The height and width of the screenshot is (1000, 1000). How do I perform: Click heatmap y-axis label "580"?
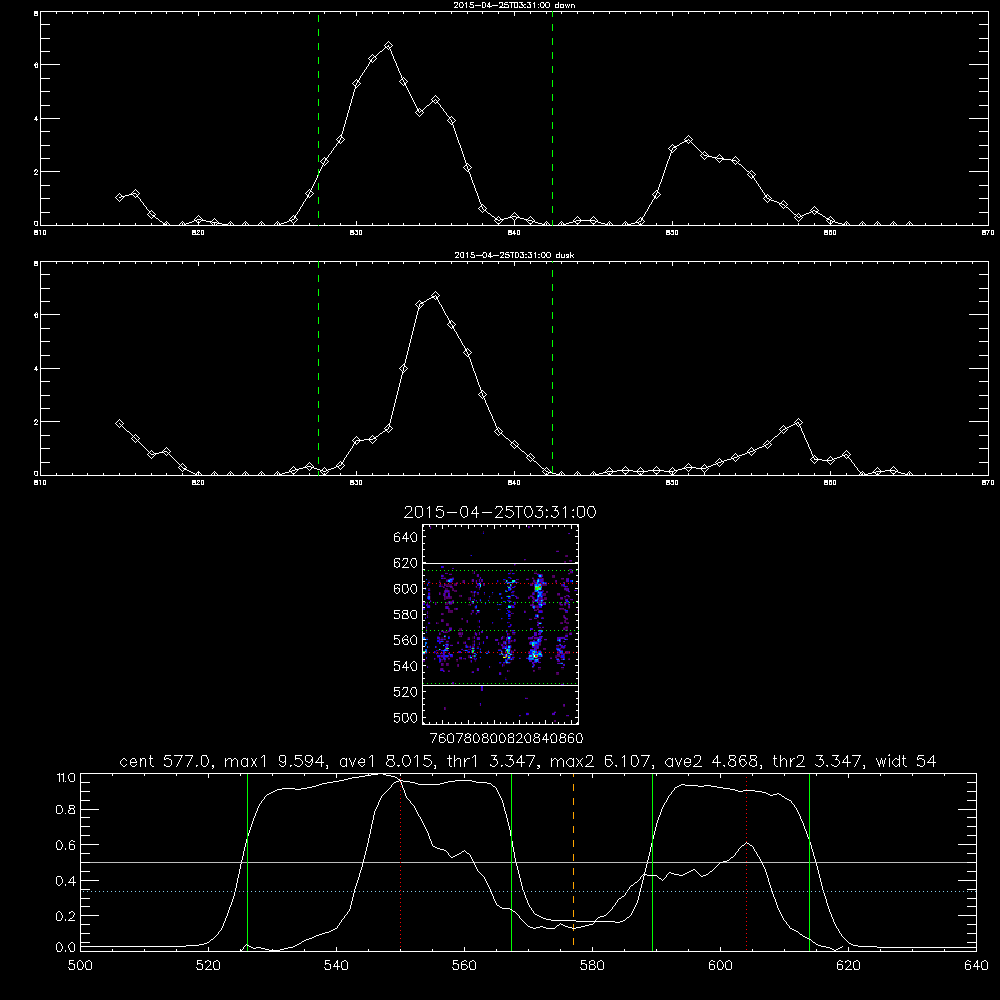coord(406,615)
